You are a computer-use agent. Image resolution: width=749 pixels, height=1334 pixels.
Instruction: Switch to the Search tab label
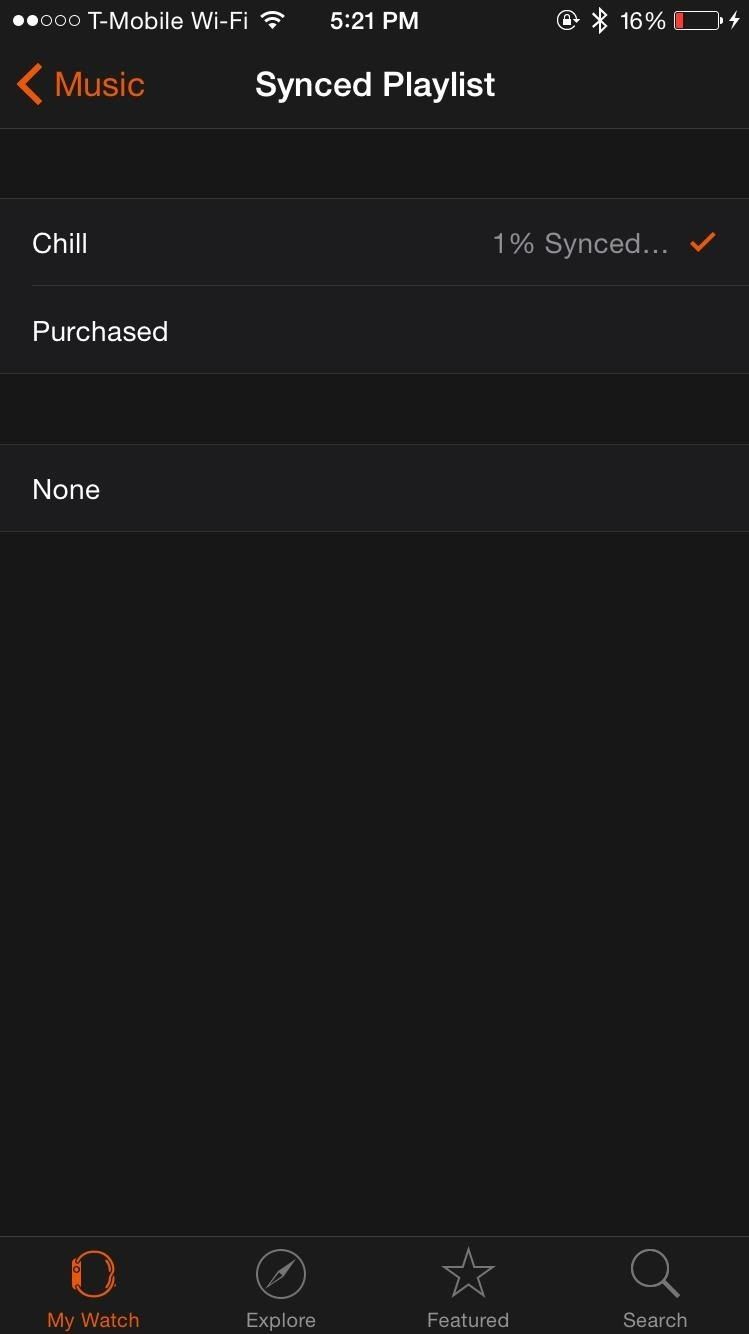655,1320
